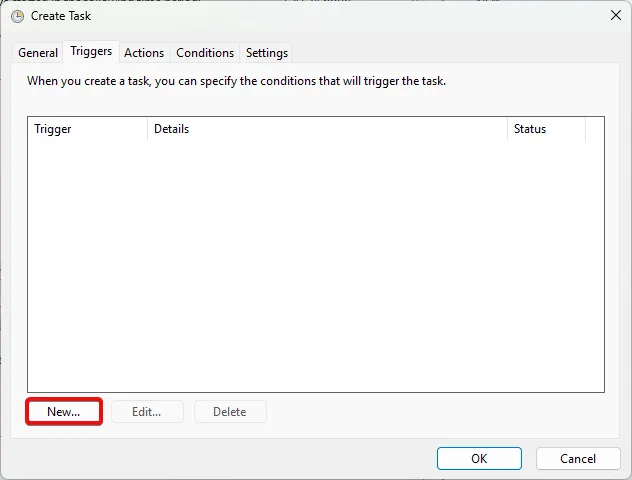Click the Delete button
632x480 pixels.
click(230, 411)
